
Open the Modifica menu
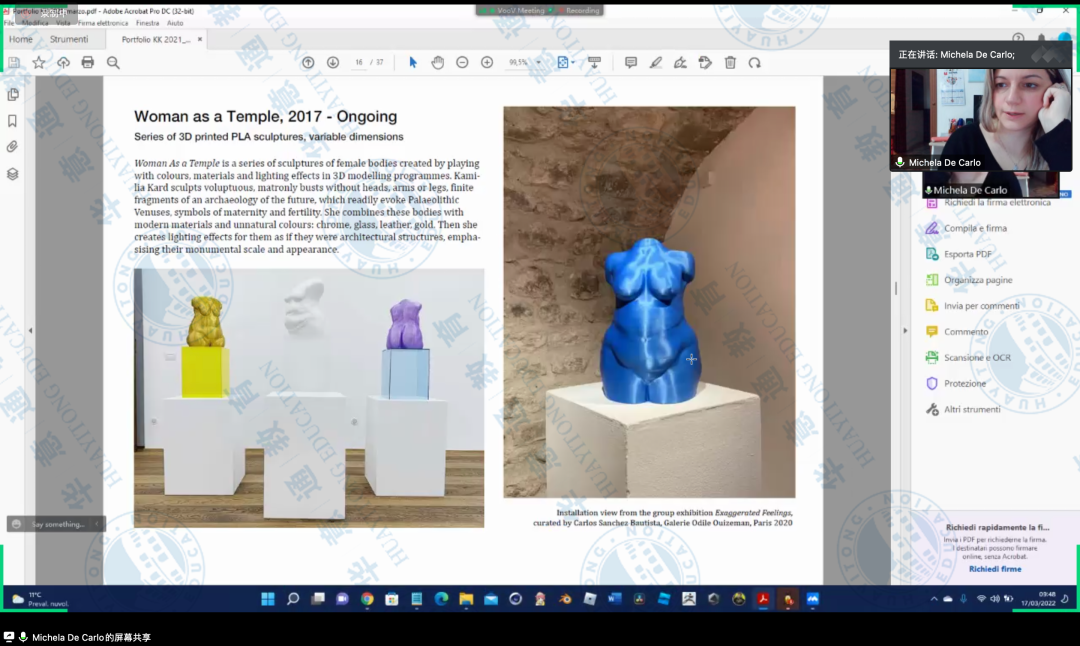pos(34,23)
